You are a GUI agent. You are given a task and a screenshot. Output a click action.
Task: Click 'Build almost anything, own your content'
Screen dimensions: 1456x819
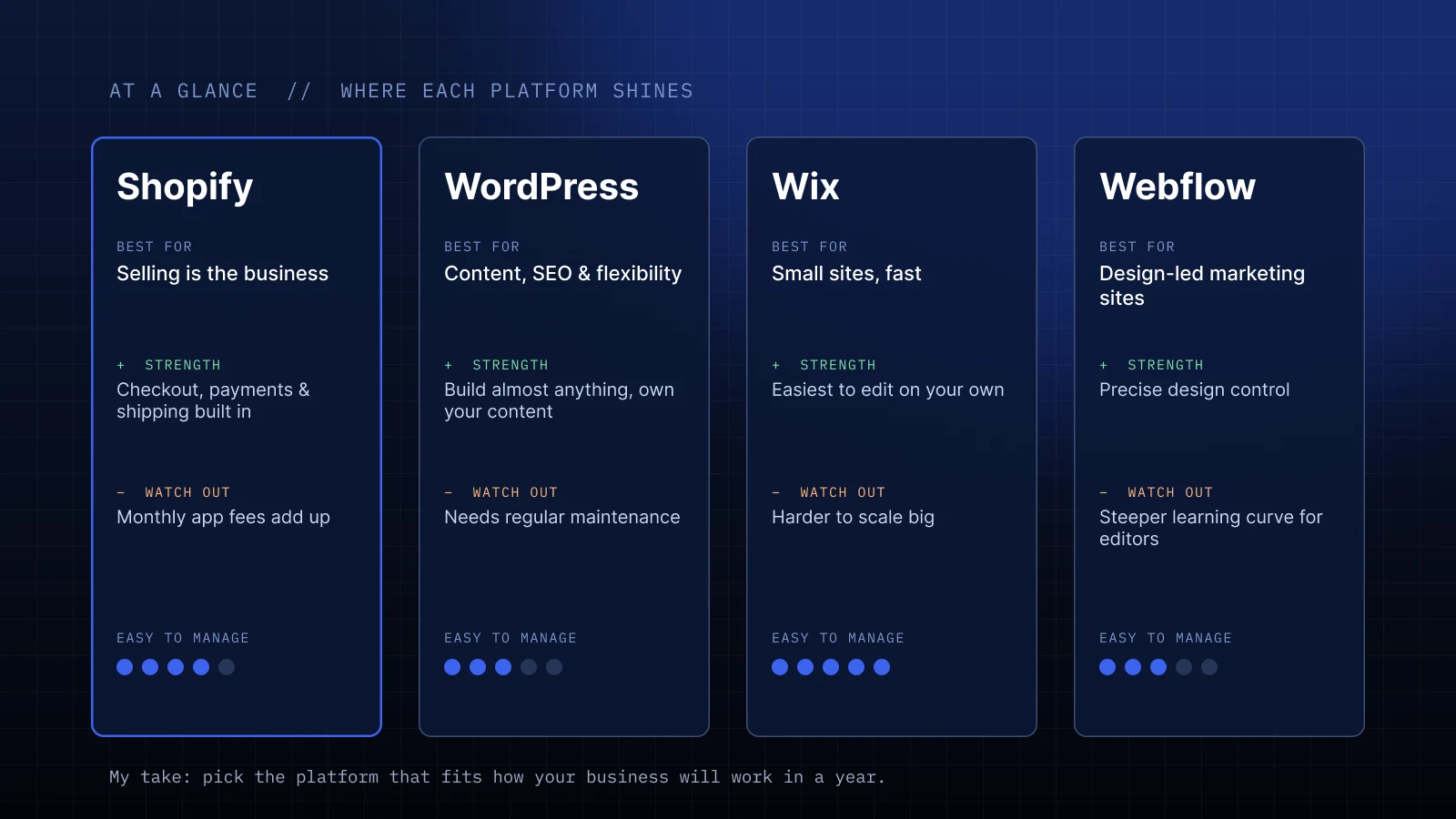point(559,400)
